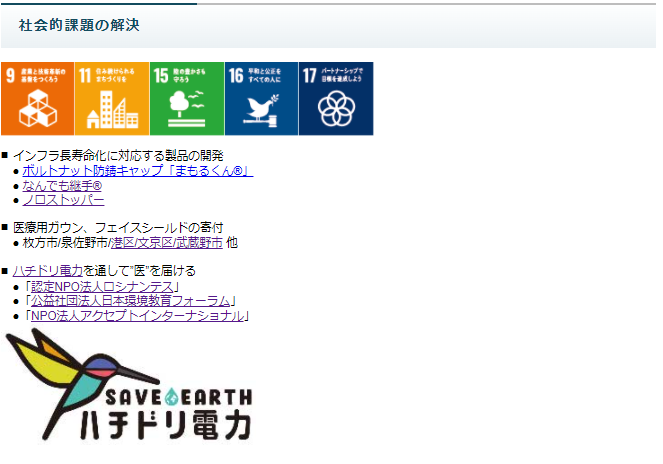This screenshot has height=464, width=663.
Task: Click the 社会的課題の解決 section heading
Action: 79,25
